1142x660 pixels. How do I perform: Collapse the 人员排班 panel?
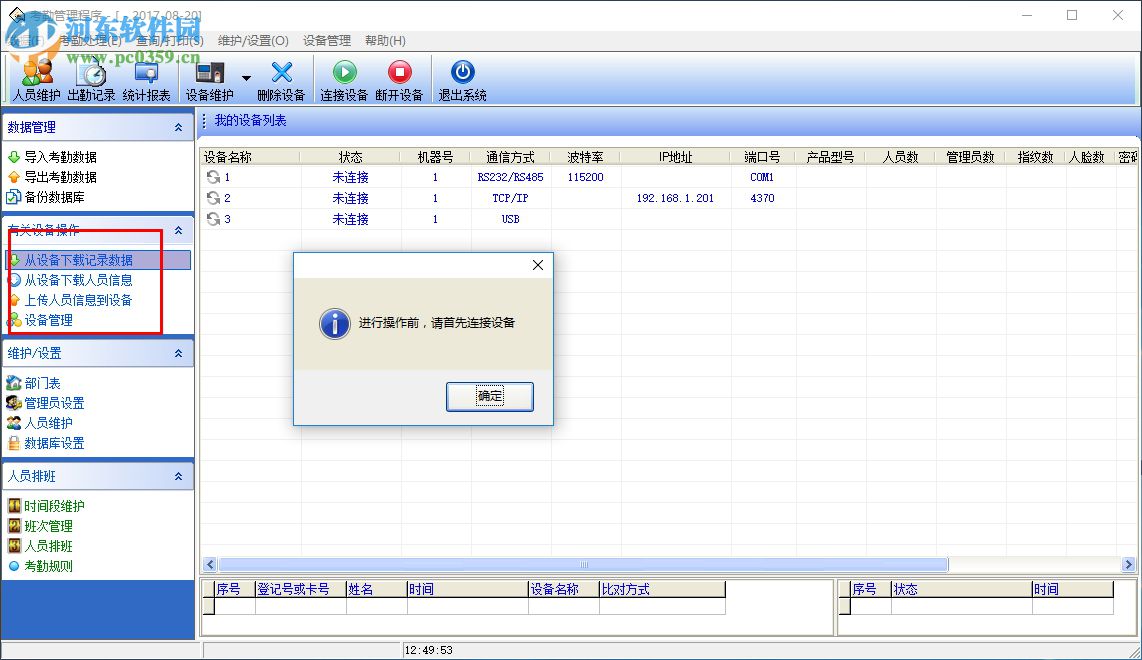tap(180, 475)
